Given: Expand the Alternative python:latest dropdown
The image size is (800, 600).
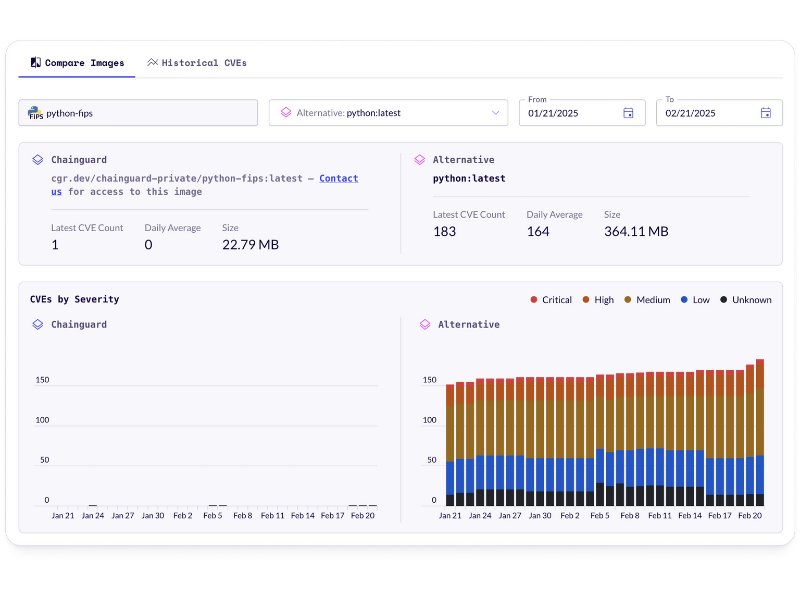Looking at the screenshot, I should pos(390,113).
